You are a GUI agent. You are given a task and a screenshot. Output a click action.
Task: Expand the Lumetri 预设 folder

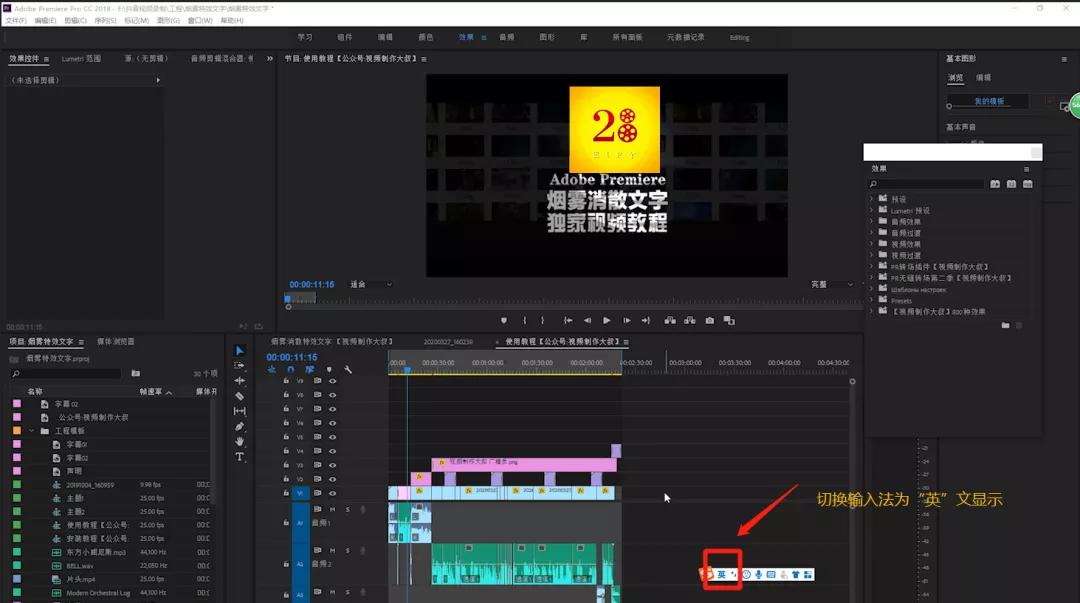point(871,210)
